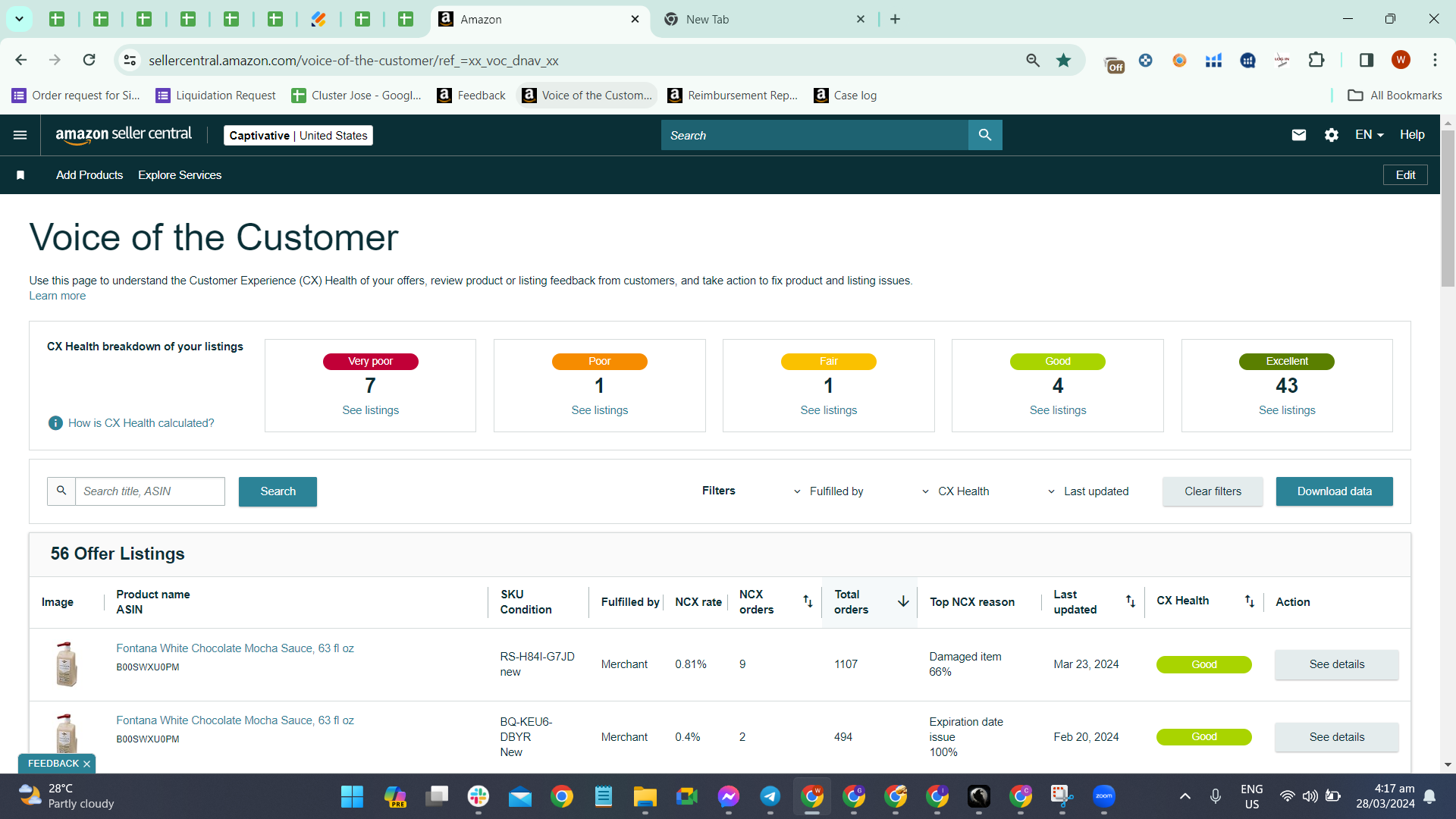This screenshot has width=1456, height=819.
Task: See details for SKU RS-H84I-G7JD
Action: [x=1336, y=664]
